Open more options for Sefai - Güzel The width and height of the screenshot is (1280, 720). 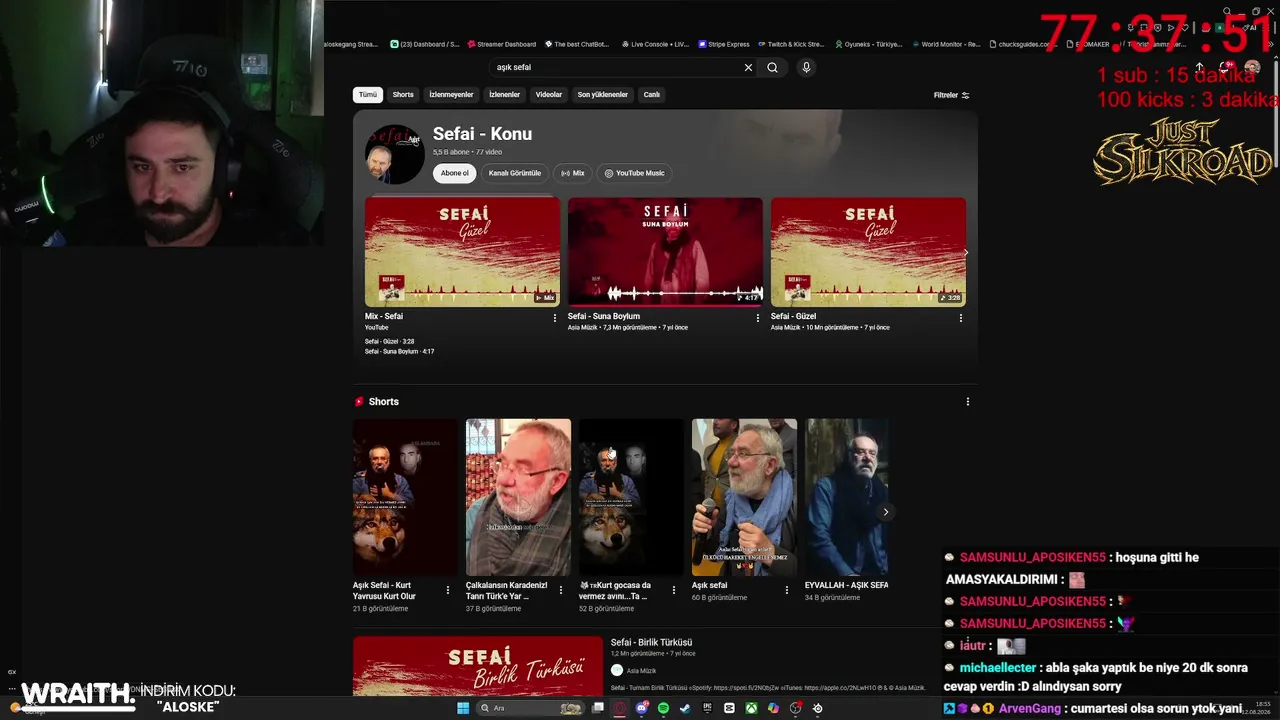(961, 318)
